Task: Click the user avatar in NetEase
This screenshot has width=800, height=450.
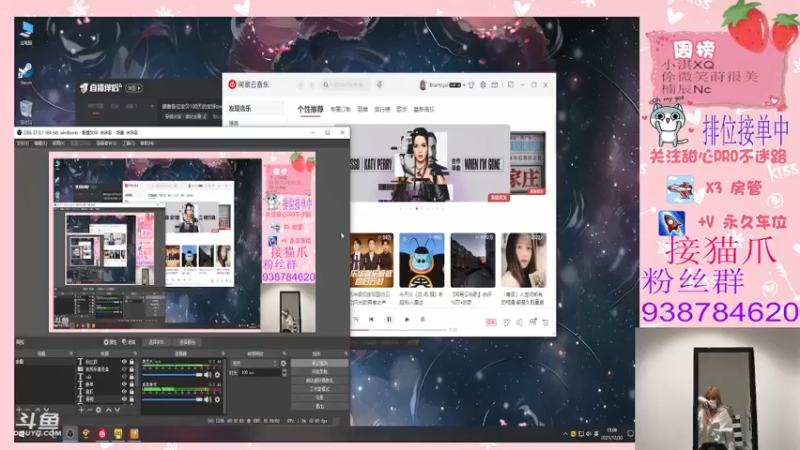Action: click(422, 85)
